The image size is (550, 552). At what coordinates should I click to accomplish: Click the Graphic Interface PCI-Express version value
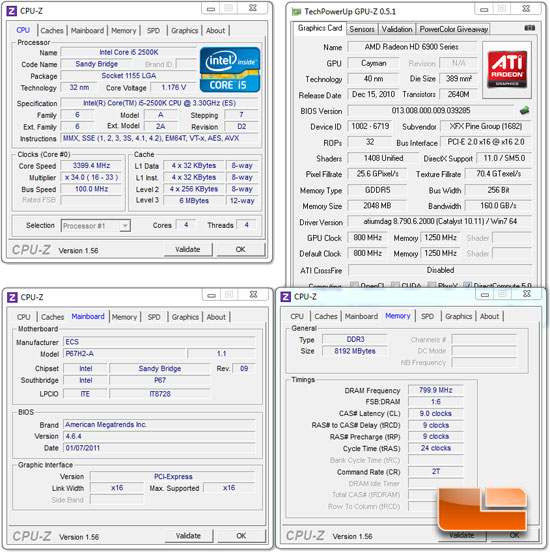[x=173, y=476]
